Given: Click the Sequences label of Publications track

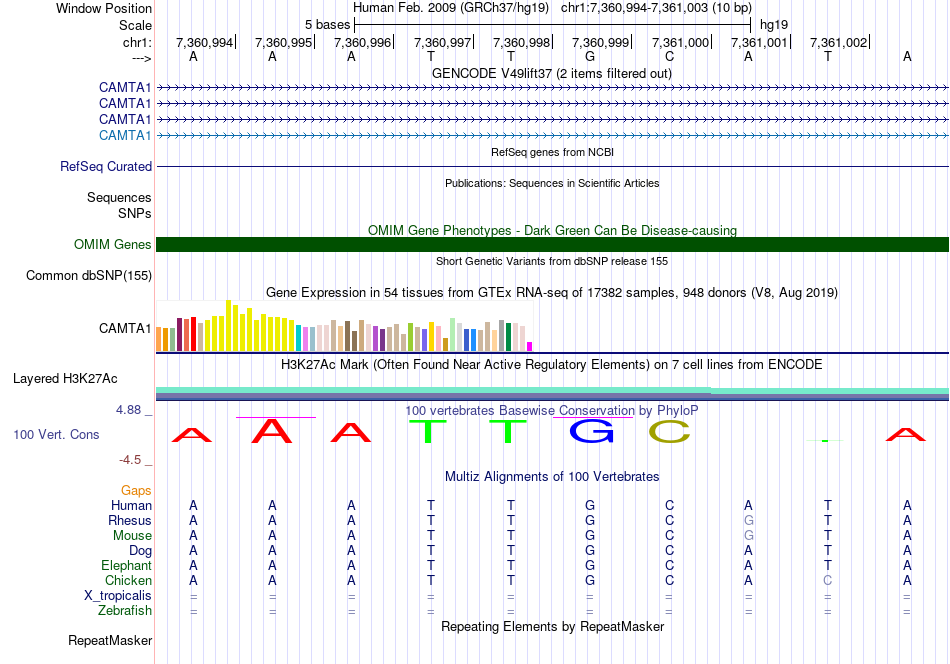Looking at the screenshot, I should (119, 198).
